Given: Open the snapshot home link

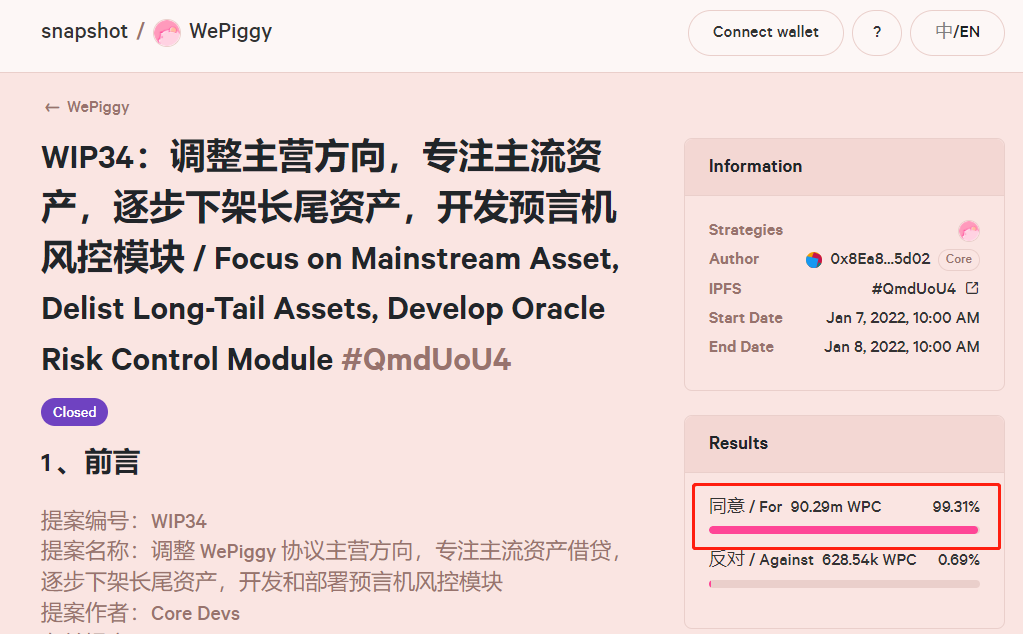Looking at the screenshot, I should click(84, 31).
